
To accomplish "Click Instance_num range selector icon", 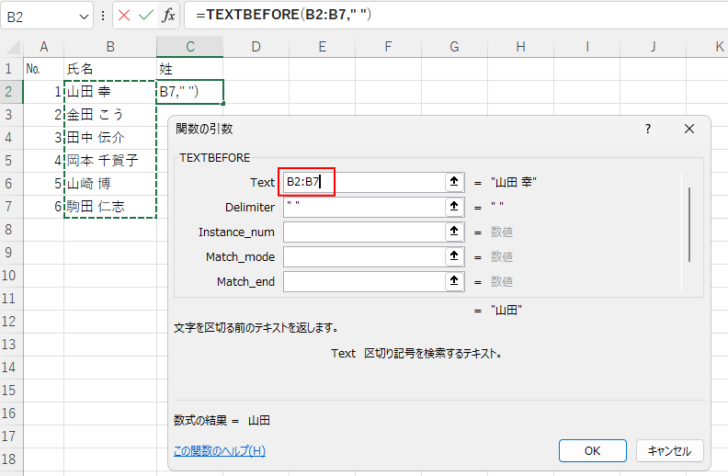I will coord(454,232).
